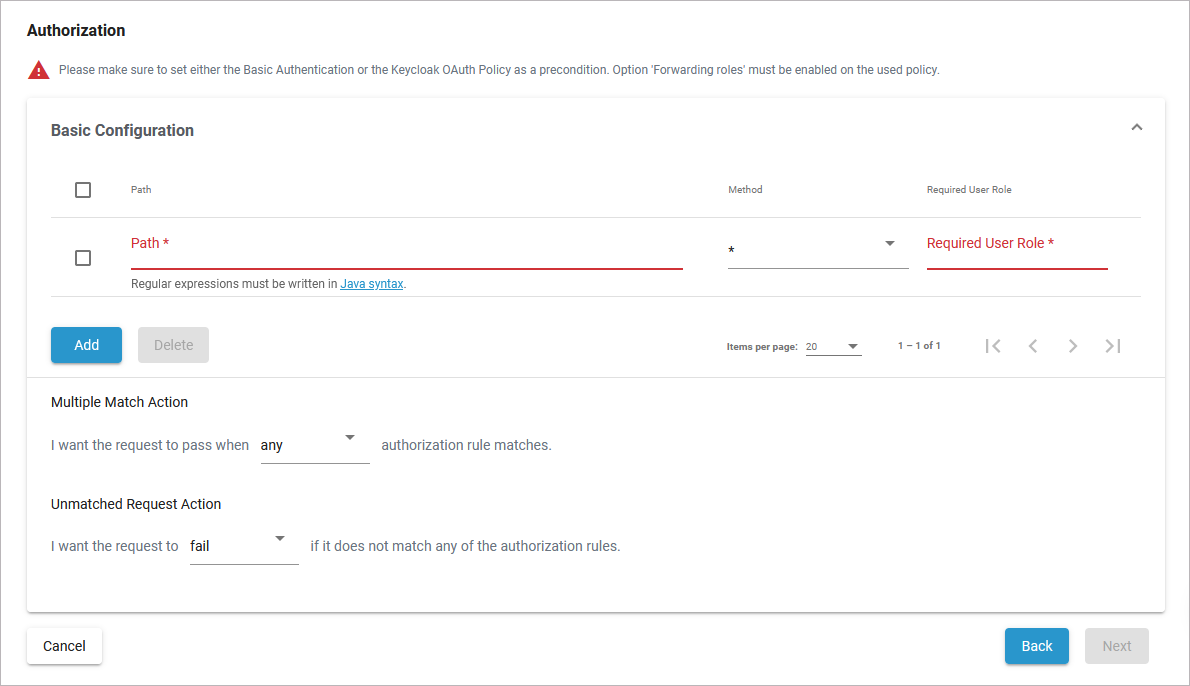Screen dimensions: 1190x686
Task: Click the red warning triangle icon
Action: (x=38, y=68)
